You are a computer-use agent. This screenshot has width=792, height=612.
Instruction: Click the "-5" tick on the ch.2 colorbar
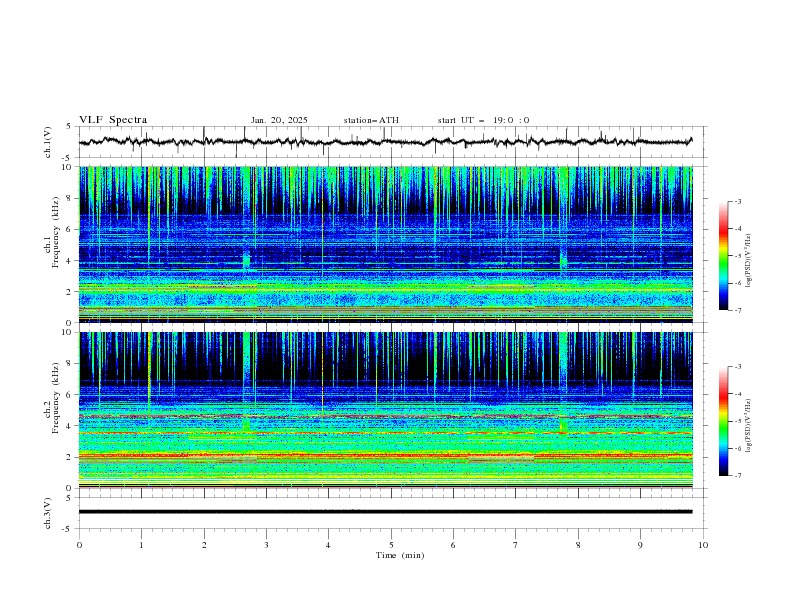[737, 421]
